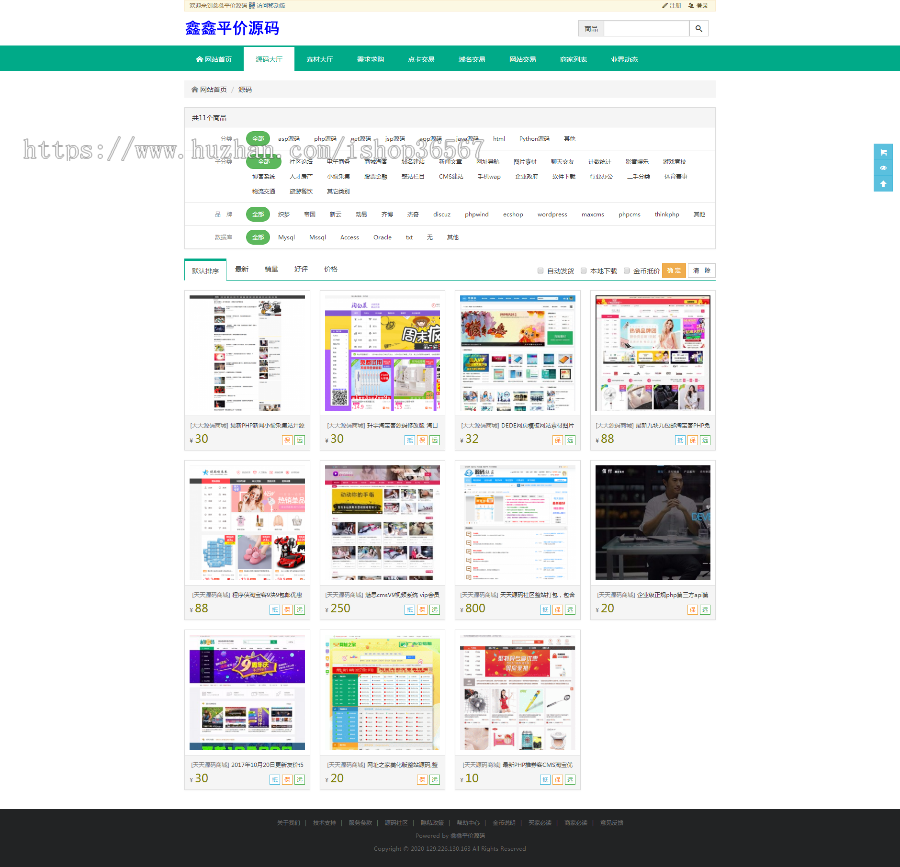Click the orange badge on the ¥250 item

[x=422, y=609]
